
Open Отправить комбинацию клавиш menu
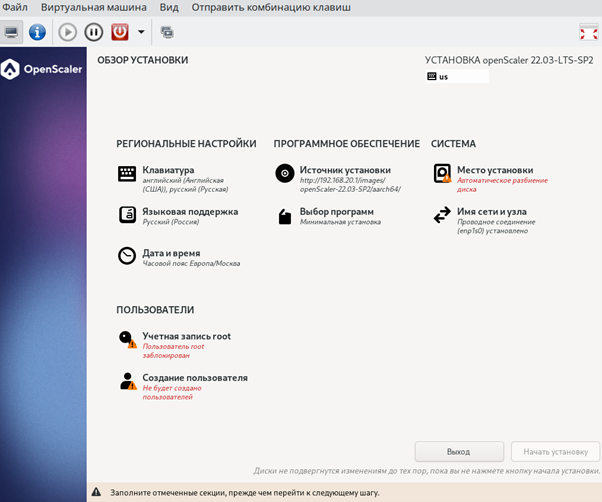click(x=271, y=8)
